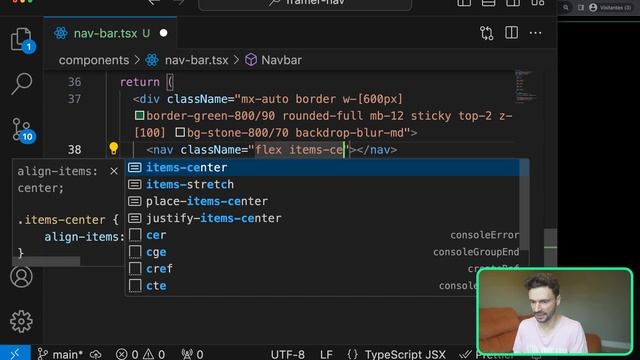Click the sync changes cloud icon
This screenshot has width=640, height=360.
coord(96,354)
